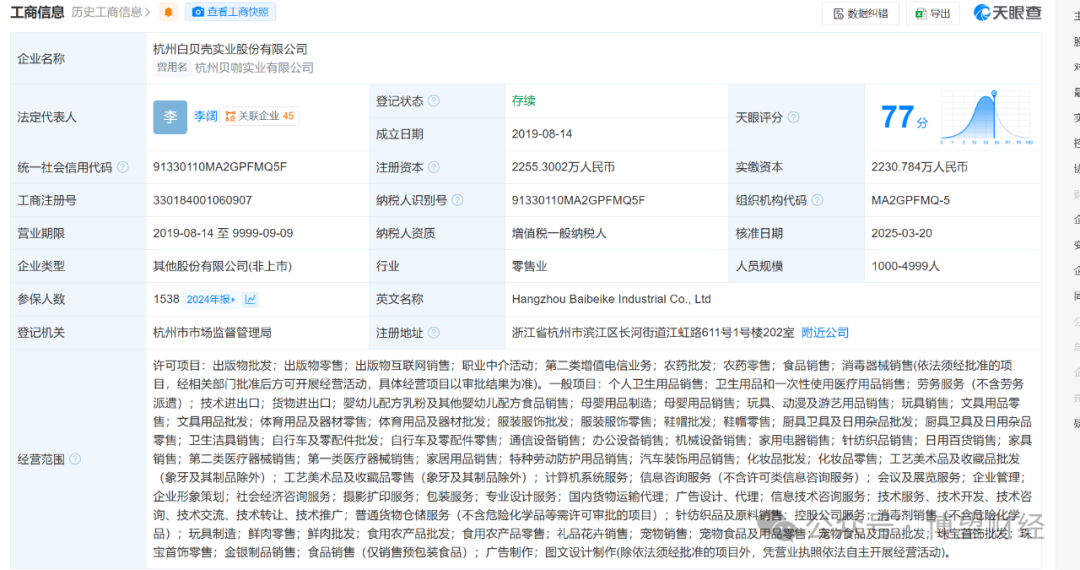Click 导出 export button
Screen dimensions: 1080x570
point(933,13)
